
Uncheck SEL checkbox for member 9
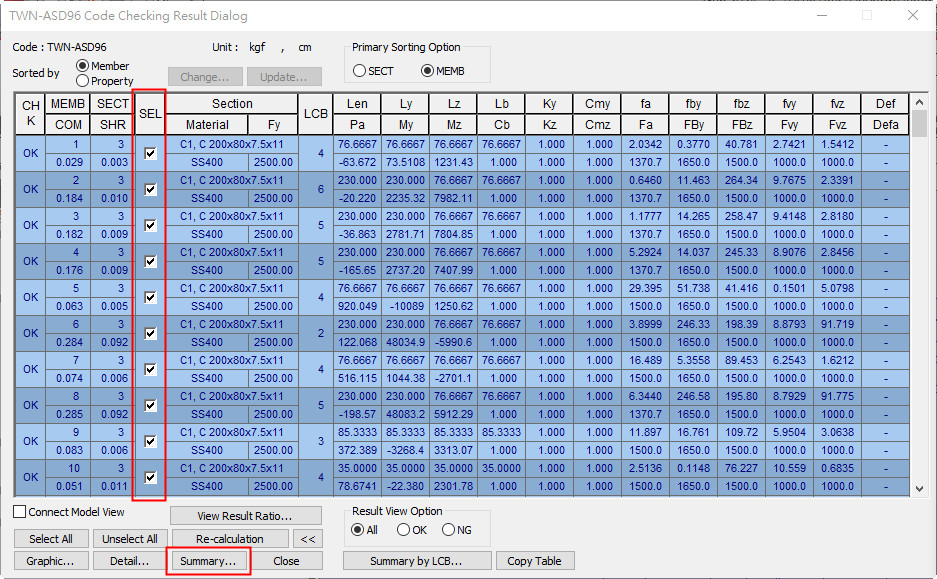pos(151,442)
